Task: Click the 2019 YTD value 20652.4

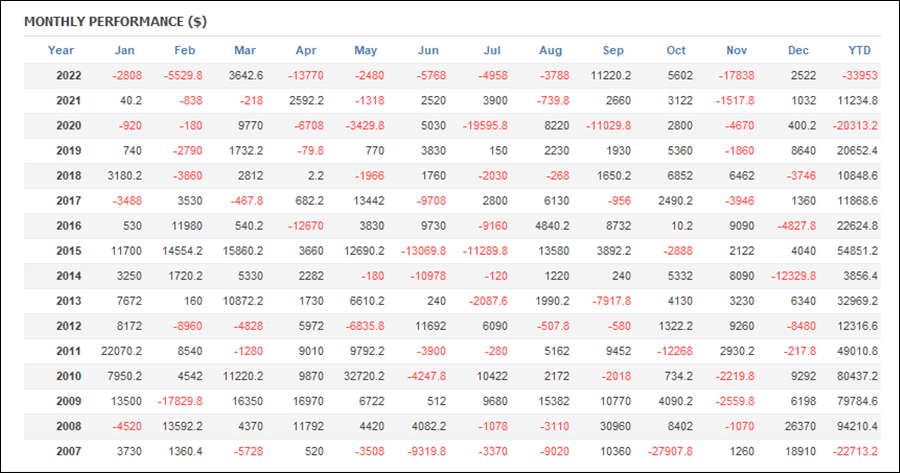Action: 857,150
